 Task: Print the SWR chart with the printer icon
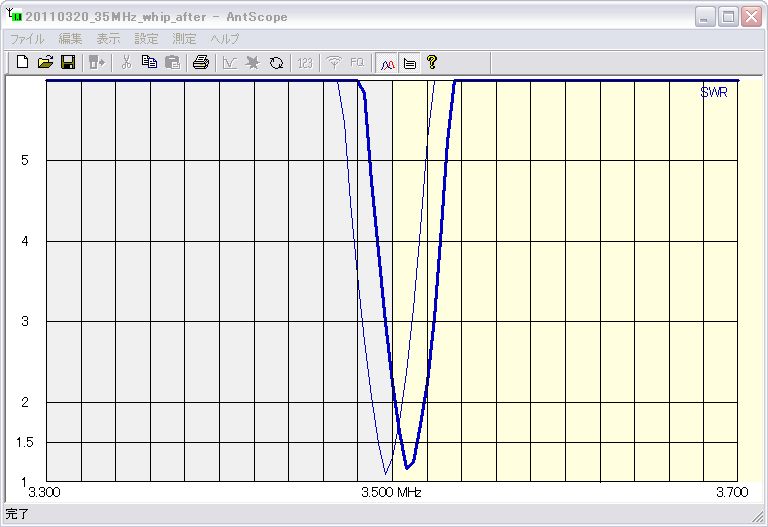click(201, 62)
